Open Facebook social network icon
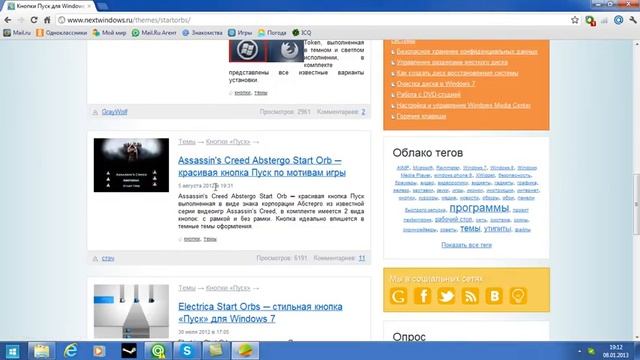This screenshot has width=640, height=360. click(422, 296)
